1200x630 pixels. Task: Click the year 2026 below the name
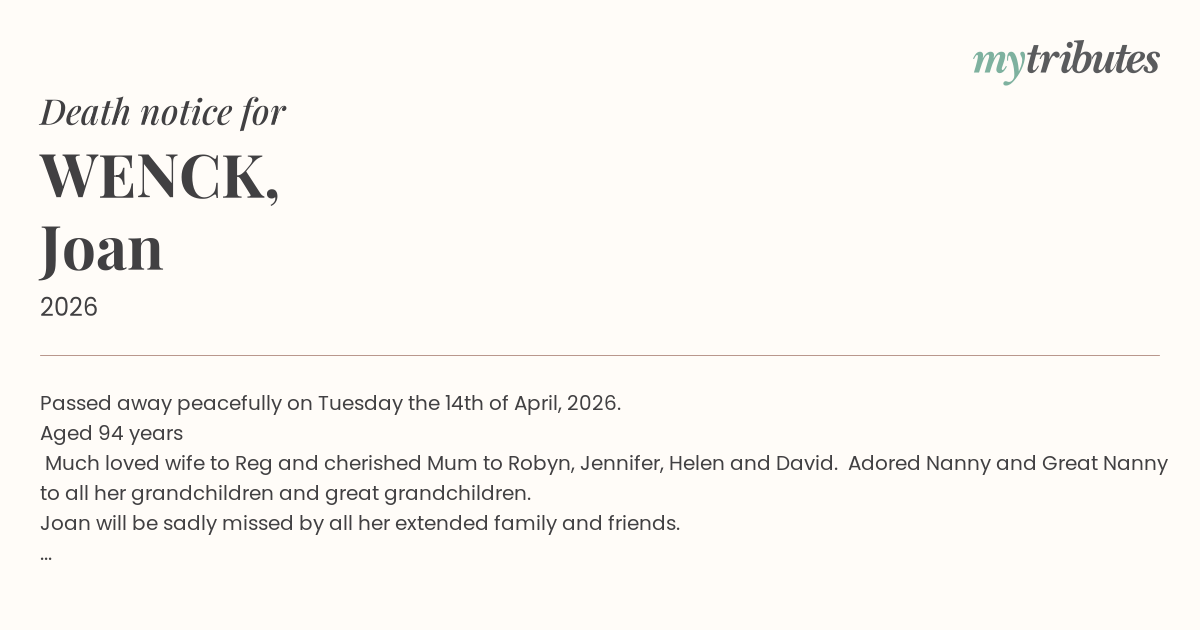pos(69,307)
